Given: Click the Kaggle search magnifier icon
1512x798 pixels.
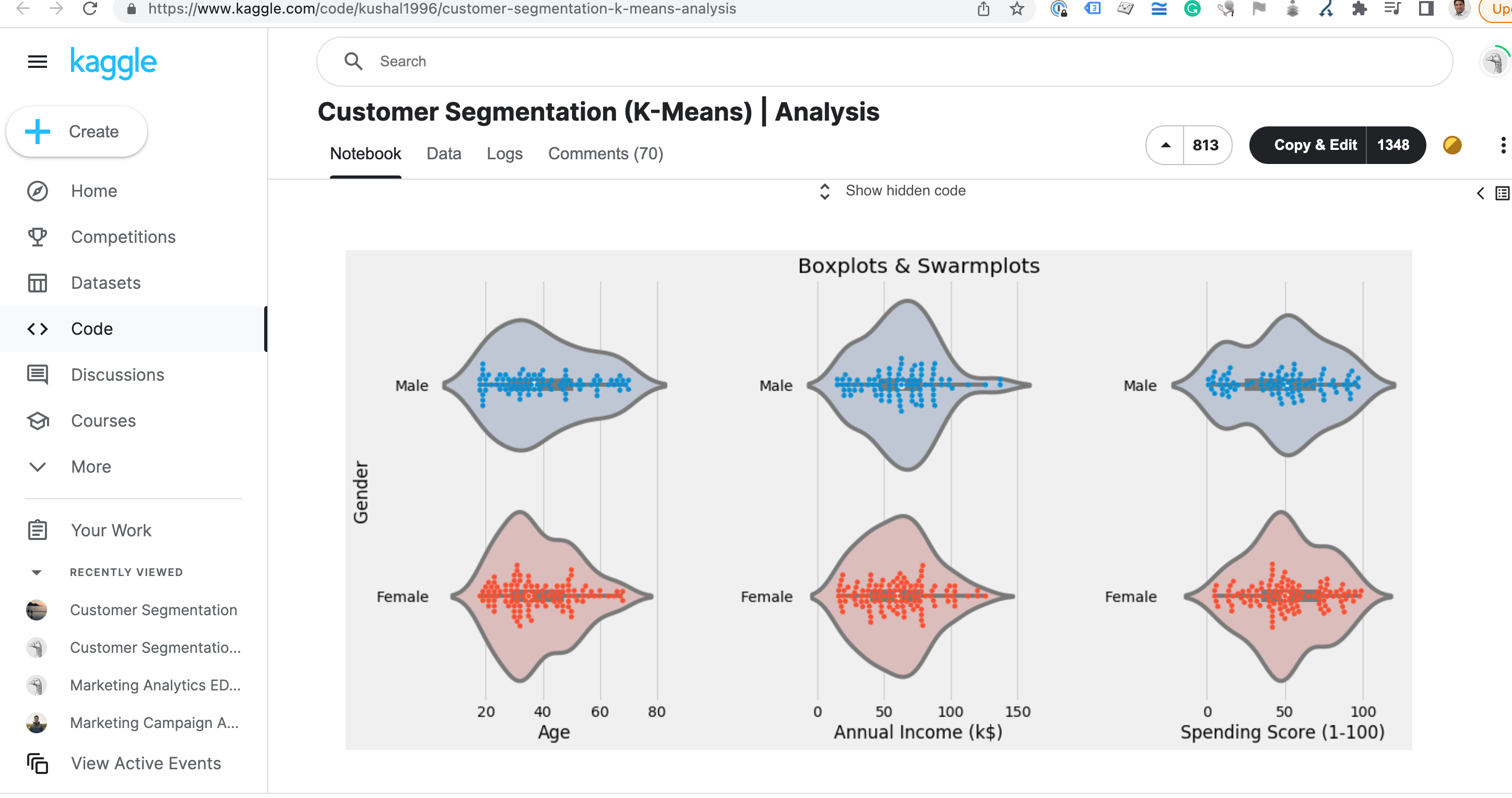Looking at the screenshot, I should click(x=353, y=61).
